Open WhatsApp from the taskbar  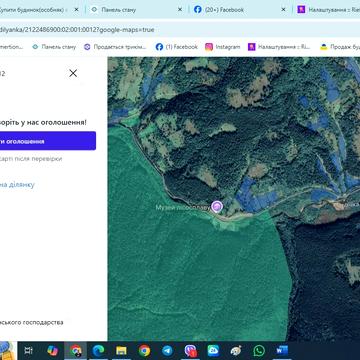click(259, 350)
